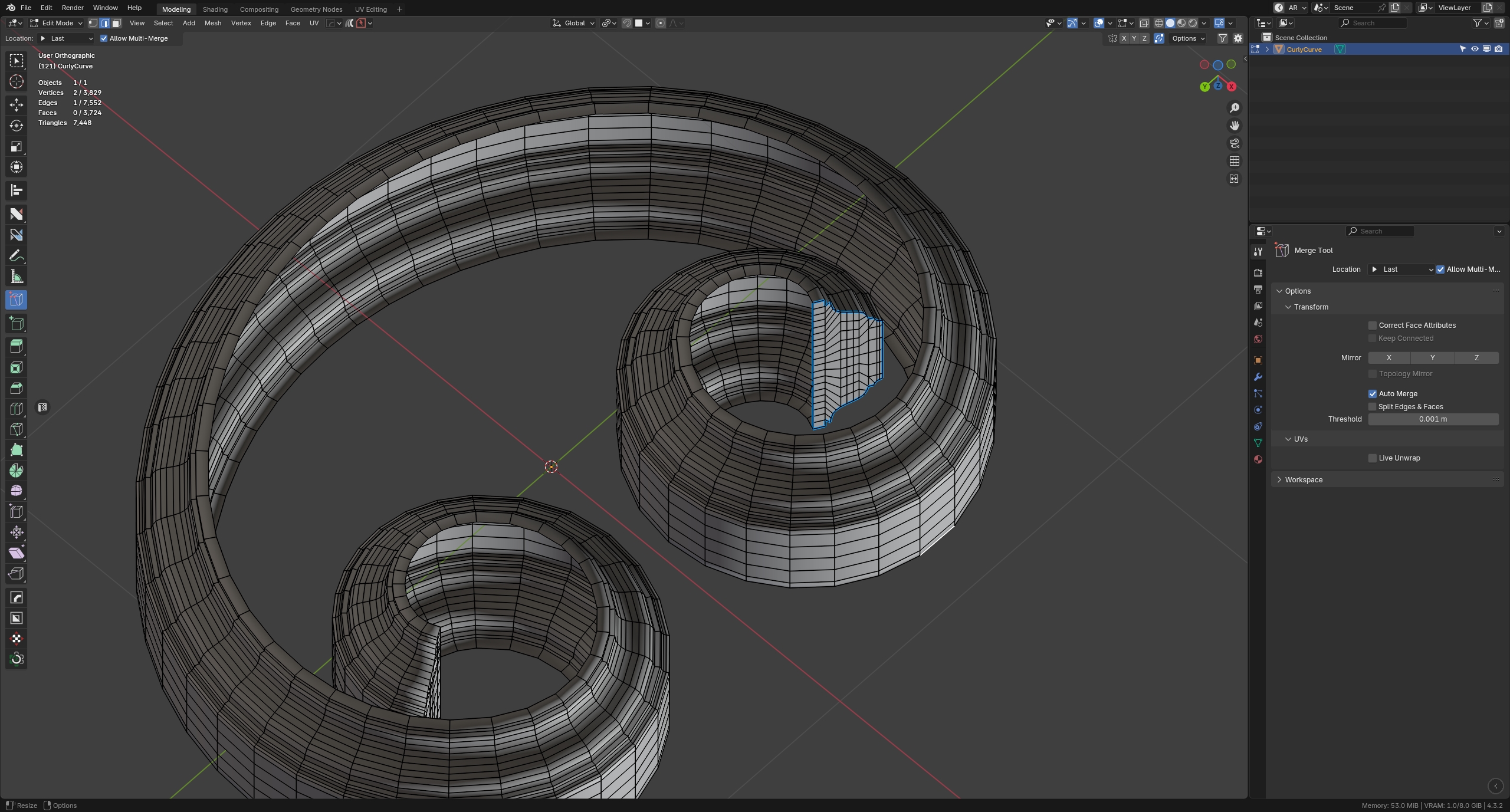Image resolution: width=1510 pixels, height=812 pixels.
Task: Click the outliner Search field
Action: [1372, 23]
